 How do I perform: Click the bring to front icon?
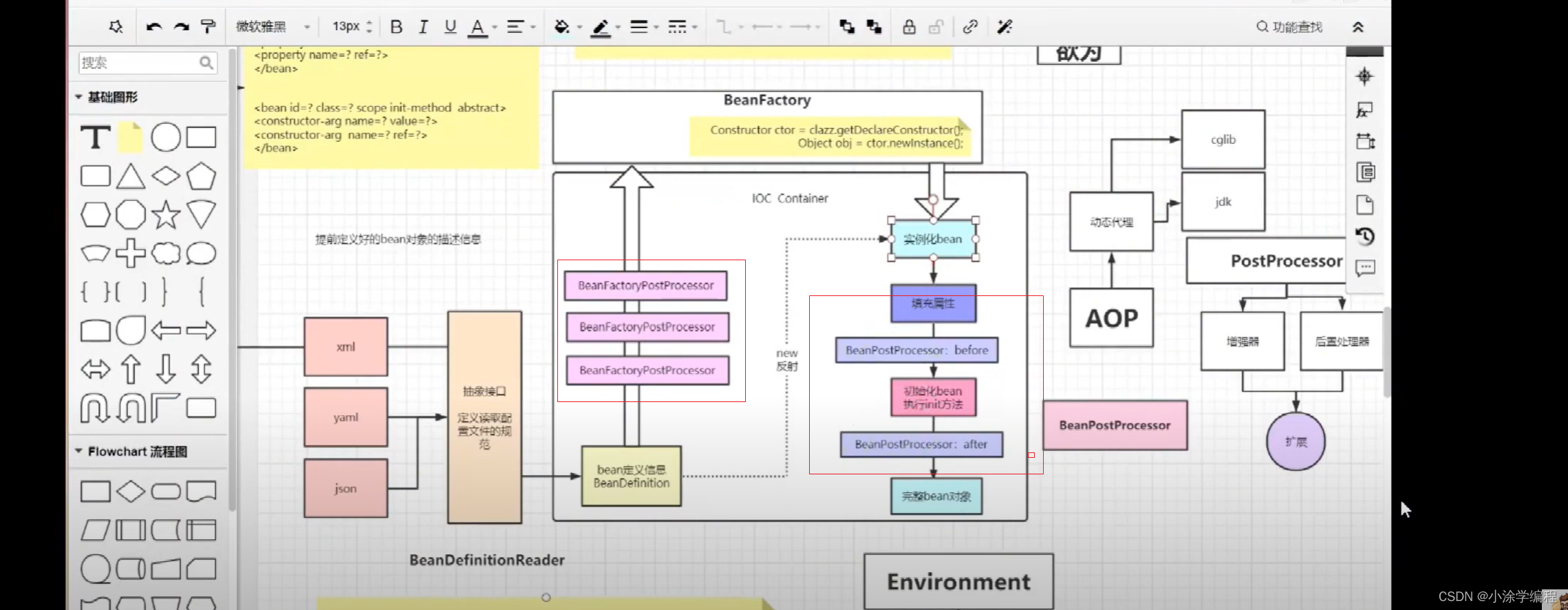(847, 27)
